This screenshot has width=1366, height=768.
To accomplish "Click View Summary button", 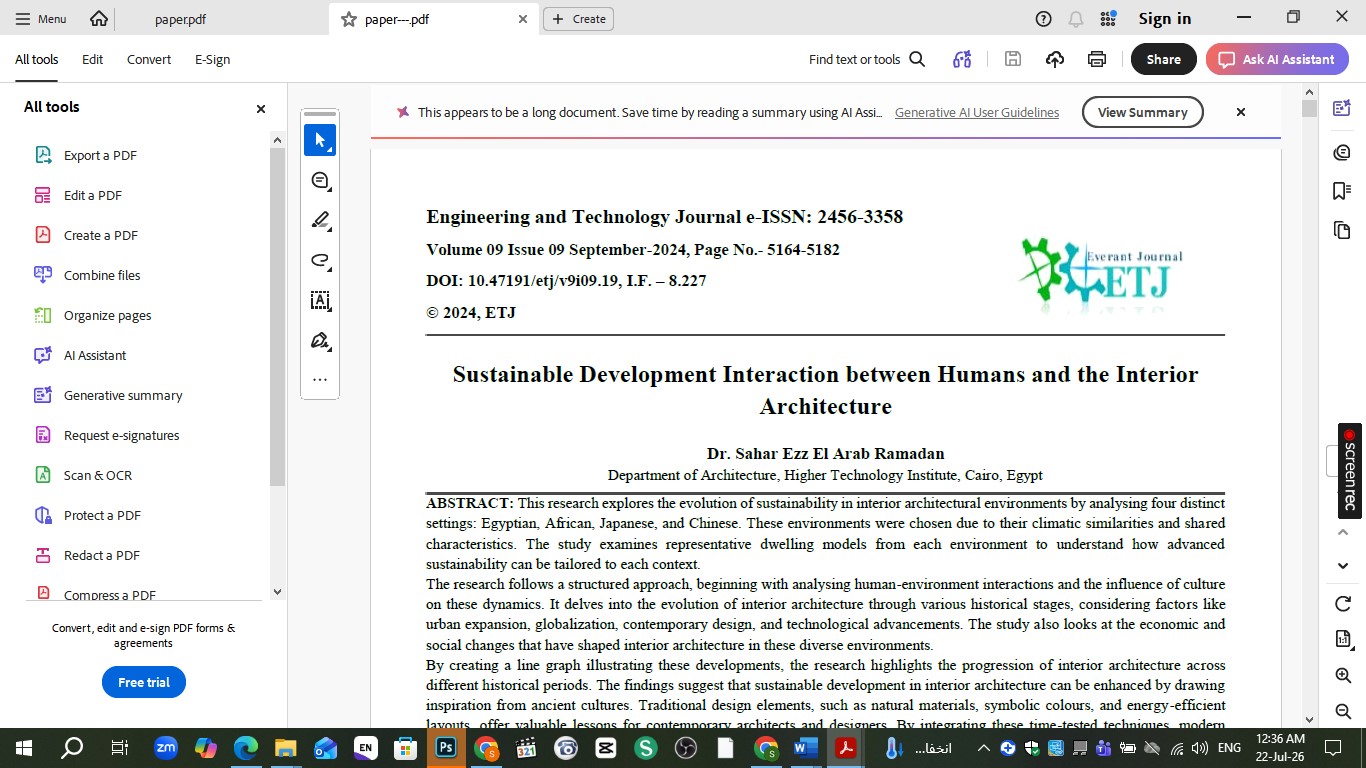I will coord(1142,112).
